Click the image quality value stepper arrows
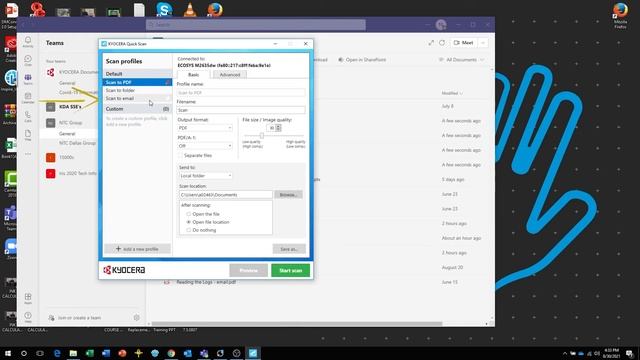 278,128
